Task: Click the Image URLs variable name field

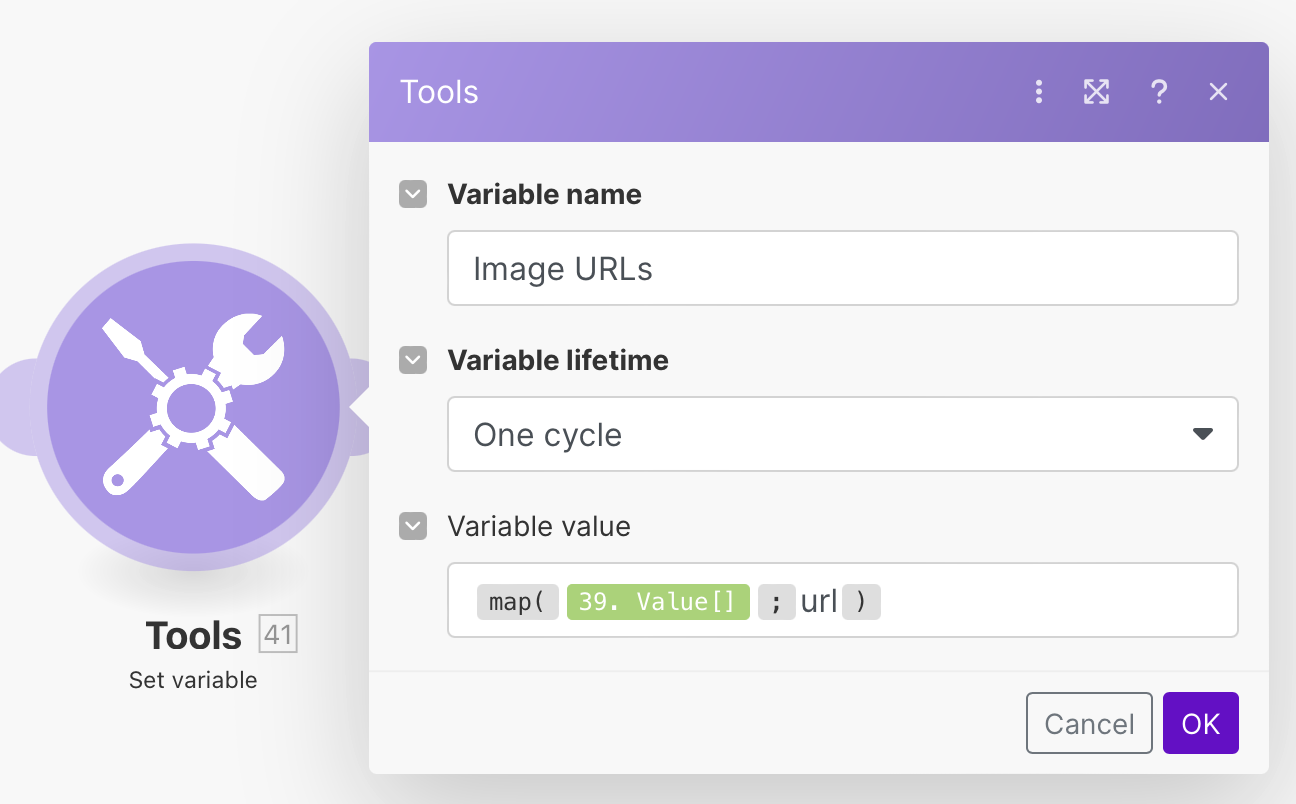Action: tap(842, 268)
